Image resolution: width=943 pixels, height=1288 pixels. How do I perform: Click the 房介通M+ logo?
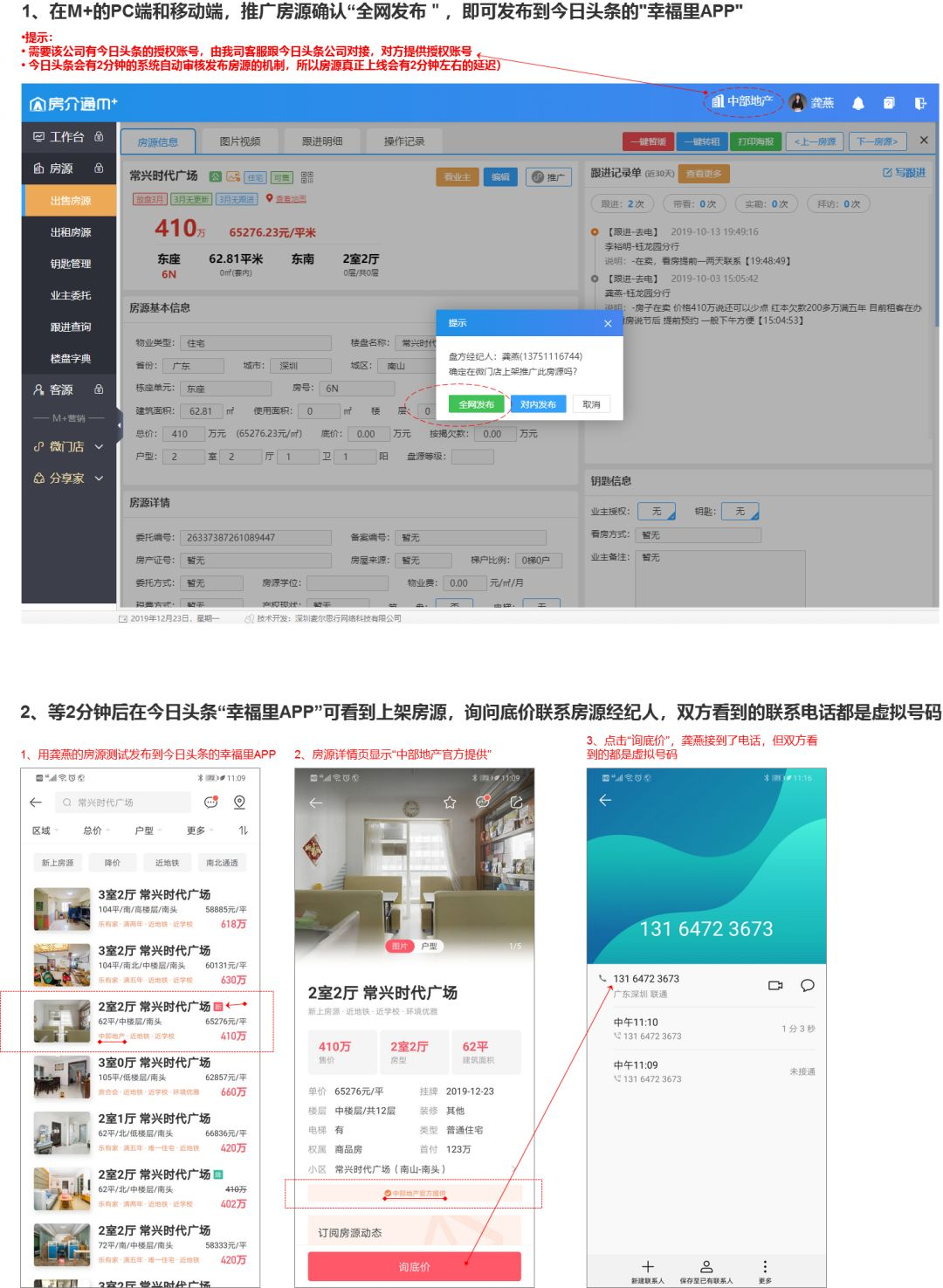coord(73,104)
